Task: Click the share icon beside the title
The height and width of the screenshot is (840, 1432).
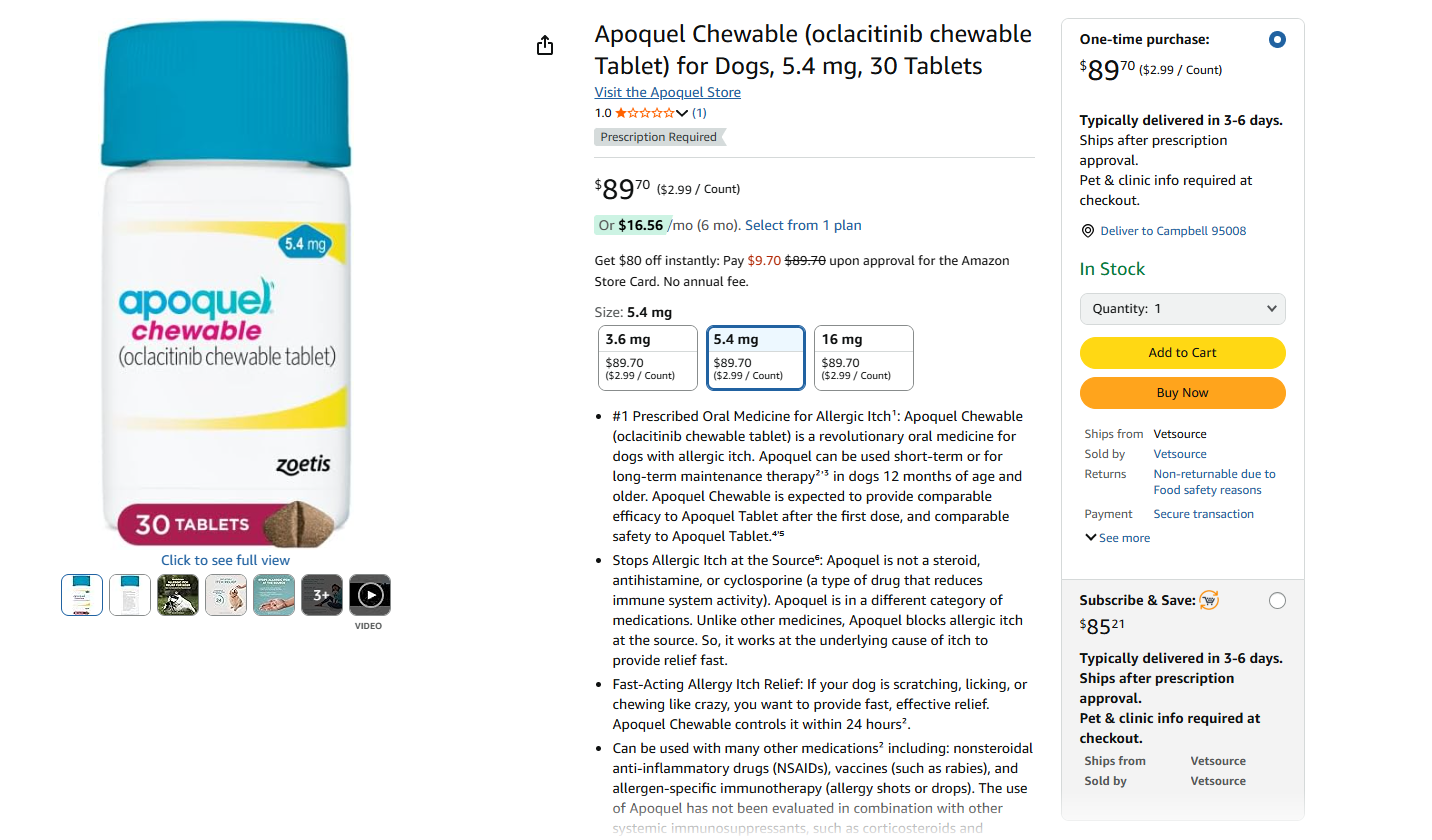Action: [545, 46]
